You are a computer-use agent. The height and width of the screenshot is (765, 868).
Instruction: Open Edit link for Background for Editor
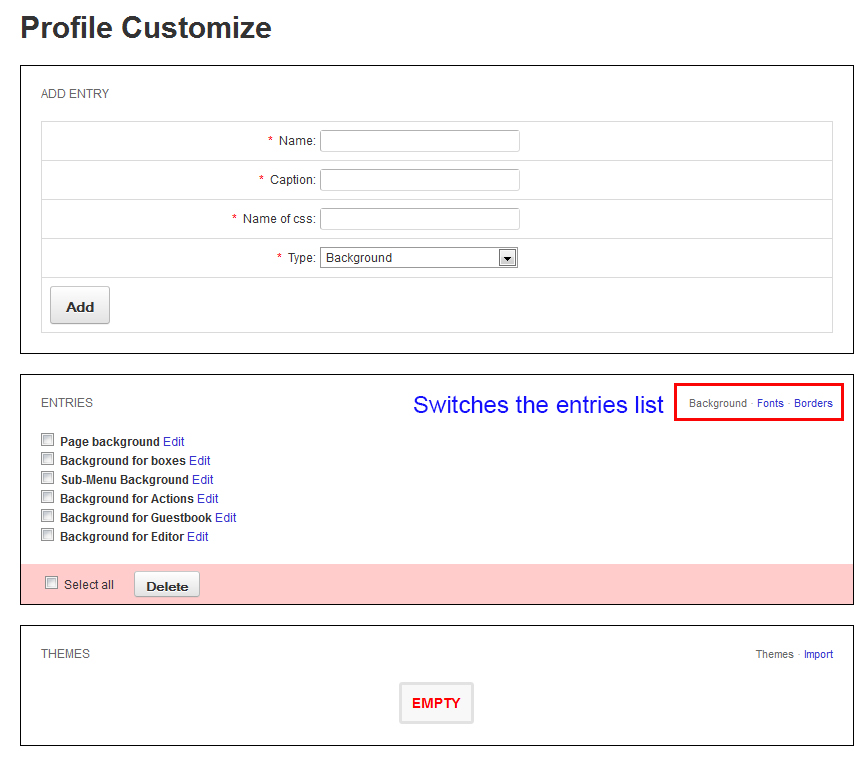click(x=197, y=537)
